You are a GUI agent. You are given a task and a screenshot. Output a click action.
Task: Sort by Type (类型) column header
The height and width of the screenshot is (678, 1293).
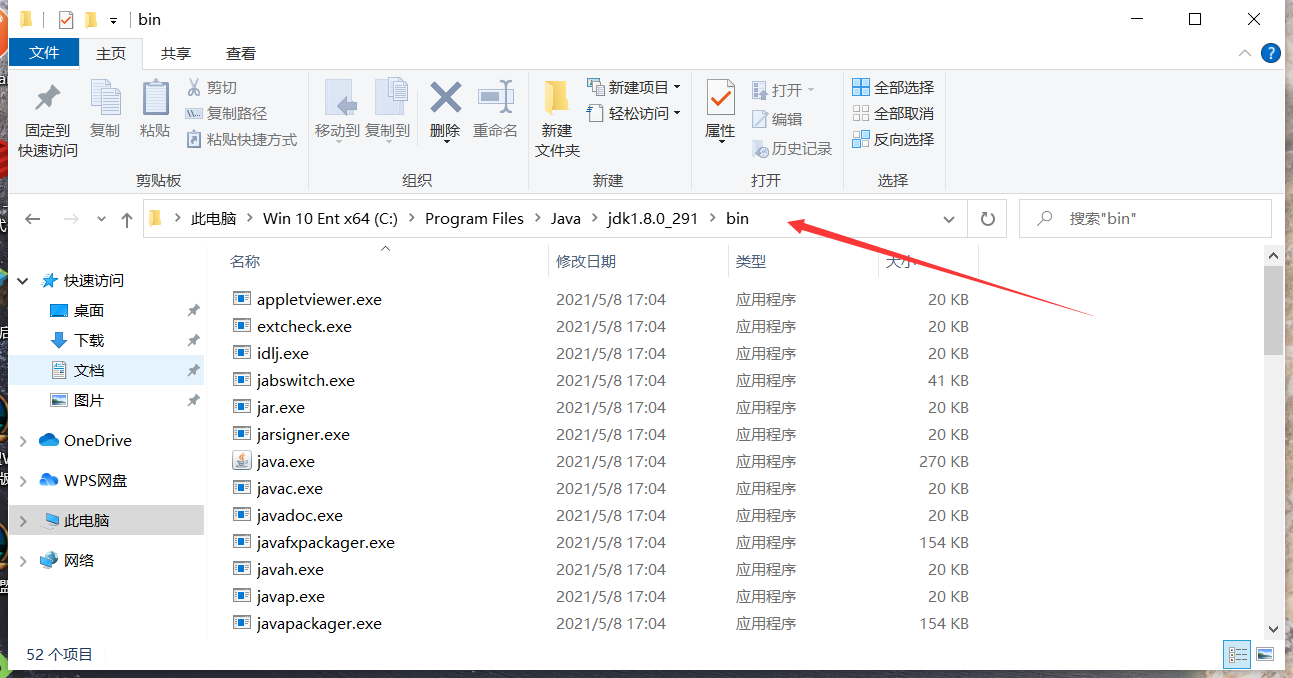(803, 261)
